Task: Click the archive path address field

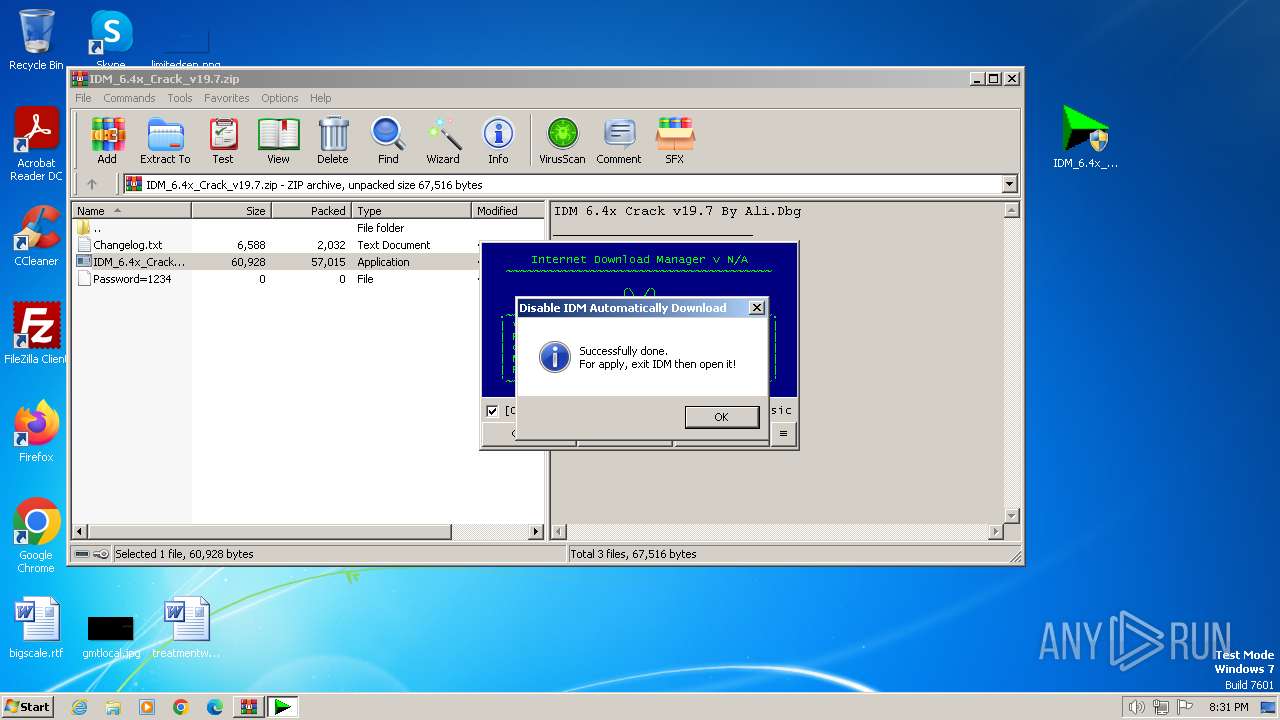Action: click(x=562, y=184)
